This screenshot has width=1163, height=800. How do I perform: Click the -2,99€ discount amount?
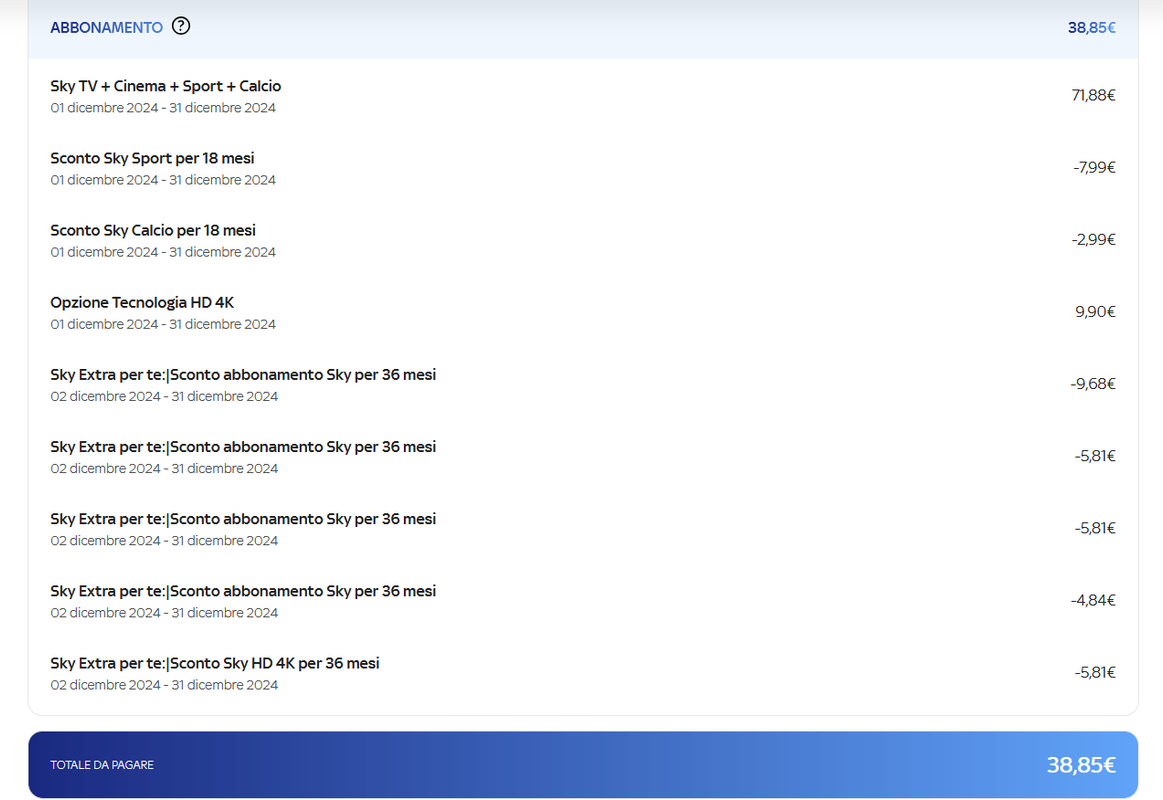[x=1093, y=239]
